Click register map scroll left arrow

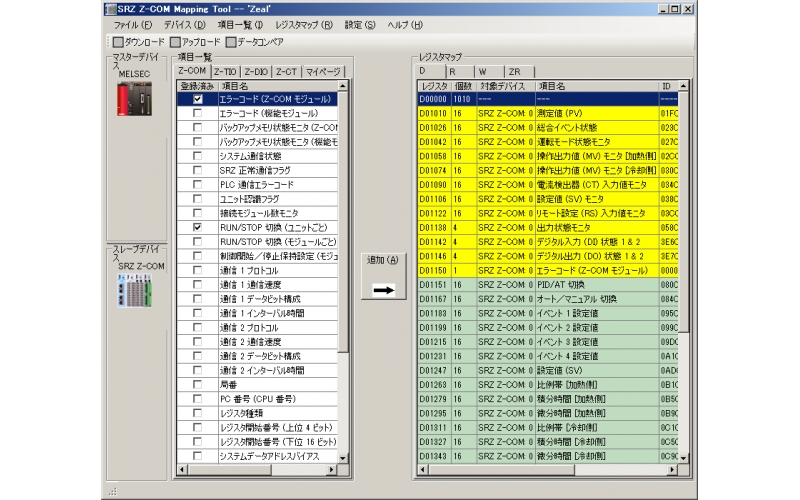[422, 469]
